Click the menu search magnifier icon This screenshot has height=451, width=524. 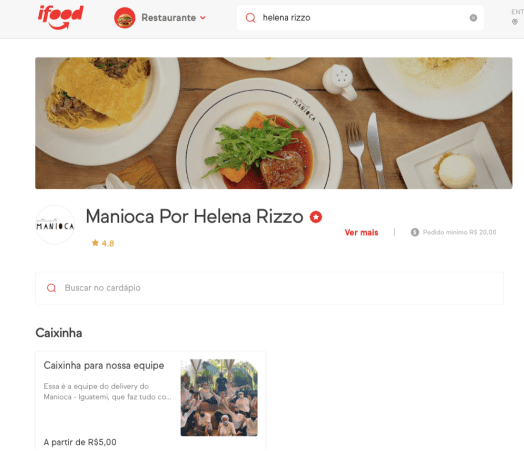pyautogui.click(x=51, y=288)
